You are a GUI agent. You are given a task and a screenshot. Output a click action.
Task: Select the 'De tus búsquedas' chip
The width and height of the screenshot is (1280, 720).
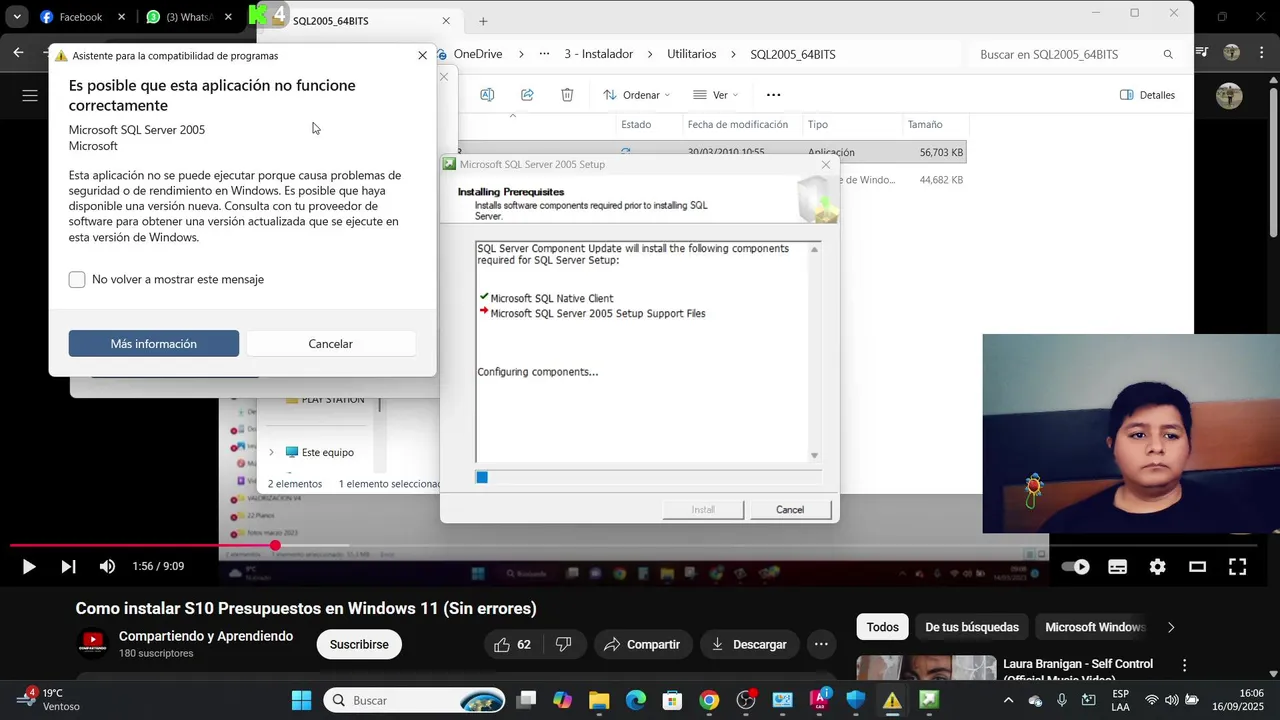tap(972, 627)
